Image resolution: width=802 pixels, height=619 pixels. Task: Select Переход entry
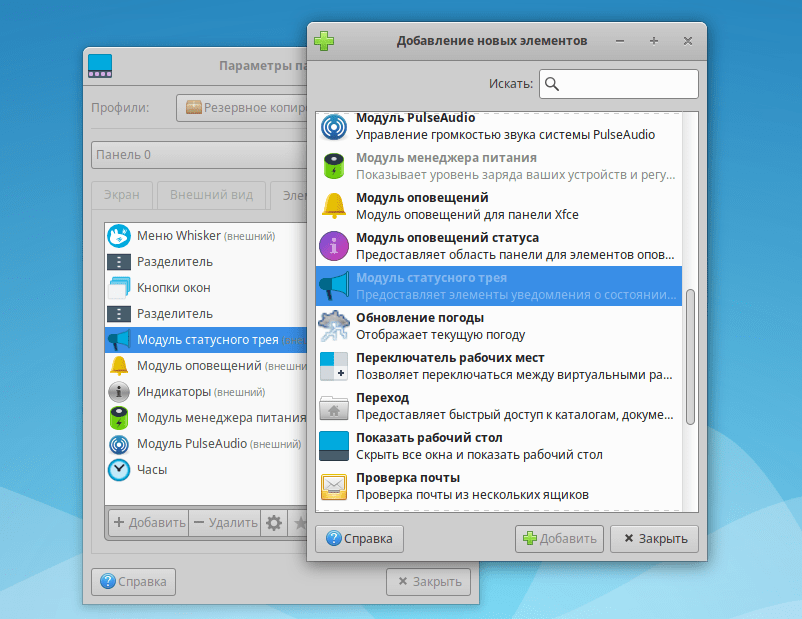coord(499,406)
